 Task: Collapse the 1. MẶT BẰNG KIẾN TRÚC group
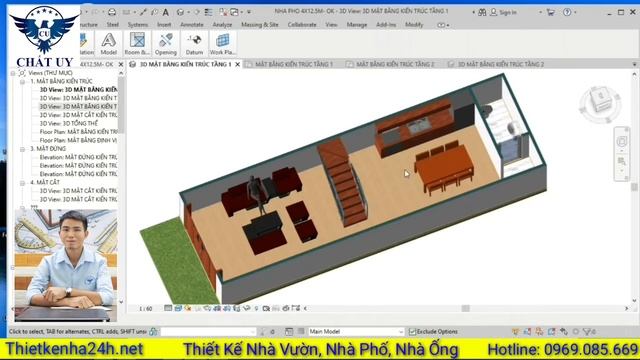pos(22,81)
